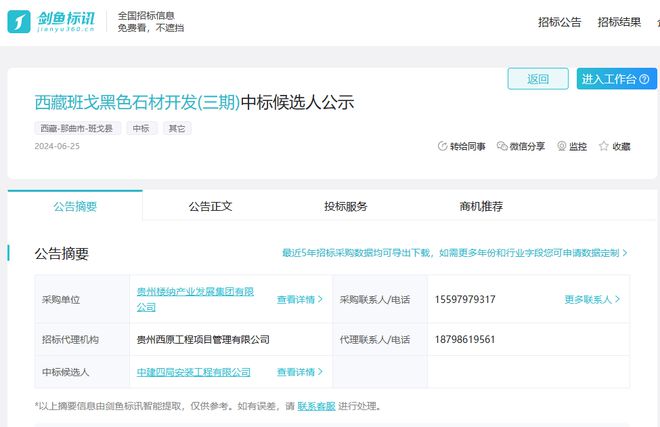This screenshot has width=660, height=427.
Task: Click 查看详情 for 采购单位
Action: tap(300, 299)
